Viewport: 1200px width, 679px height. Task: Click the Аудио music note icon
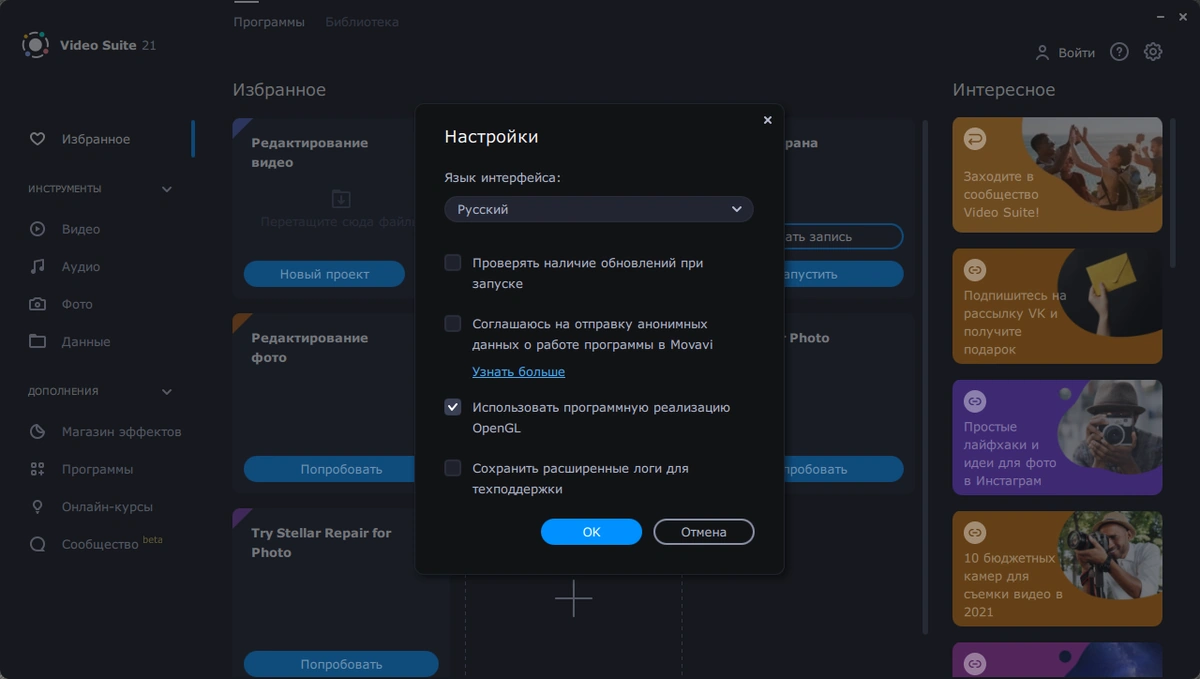coord(37,267)
